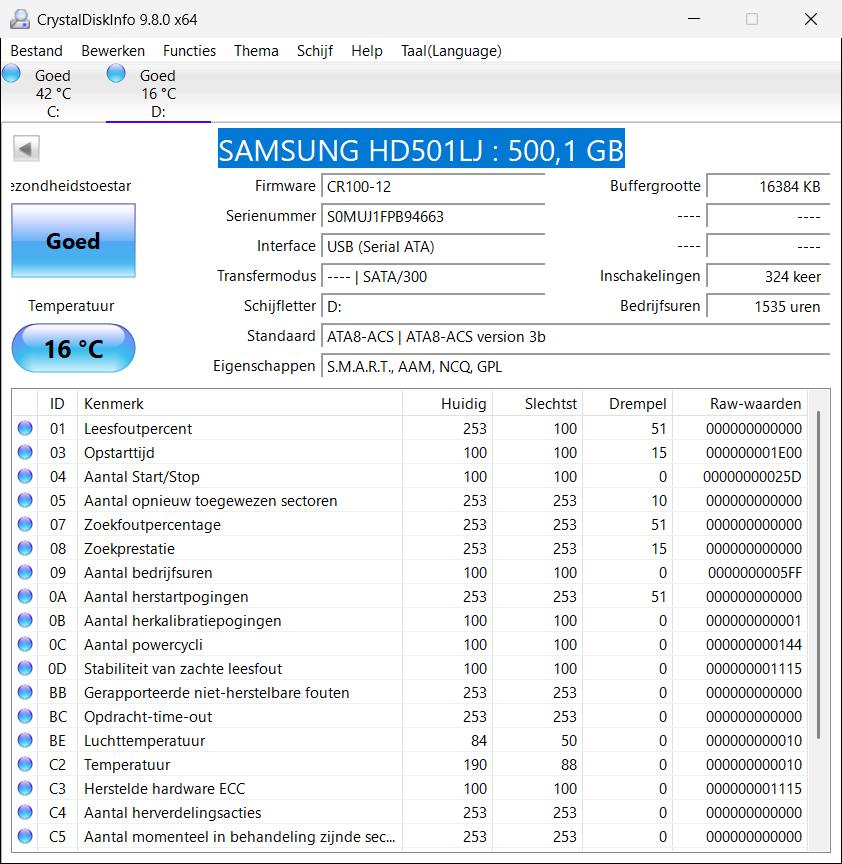Viewport: 842px width, 864px height.
Task: Click status orb for Herstelde hardware ECC row
Action: [25, 789]
